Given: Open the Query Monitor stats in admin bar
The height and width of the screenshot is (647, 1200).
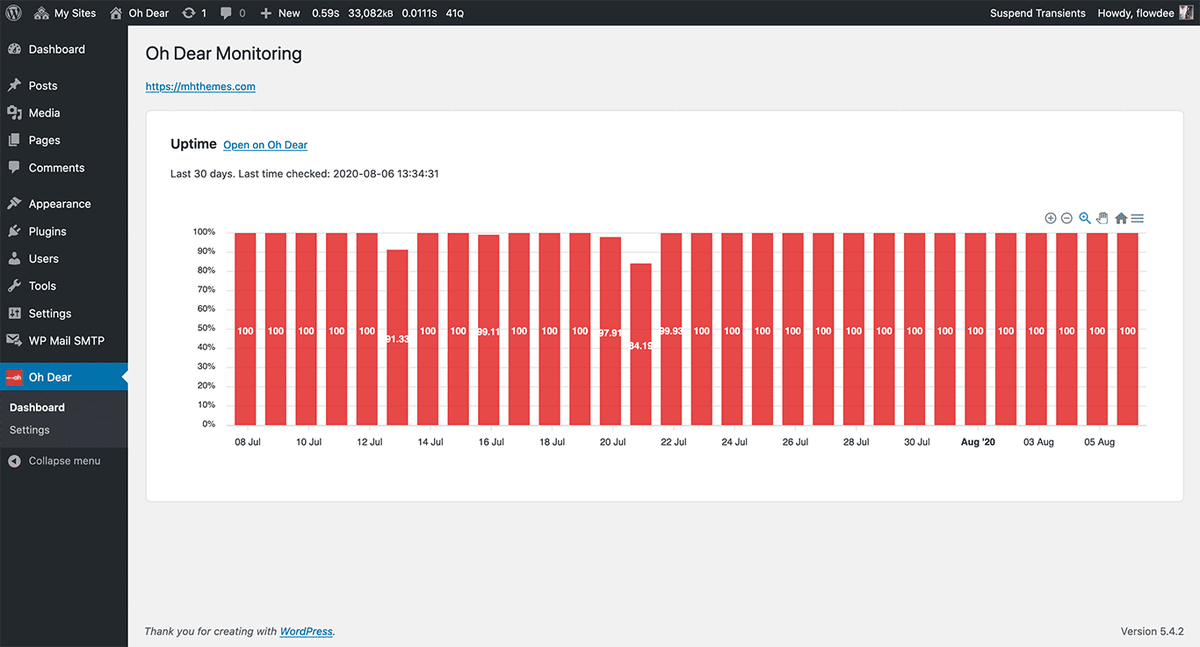Looking at the screenshot, I should (x=387, y=13).
